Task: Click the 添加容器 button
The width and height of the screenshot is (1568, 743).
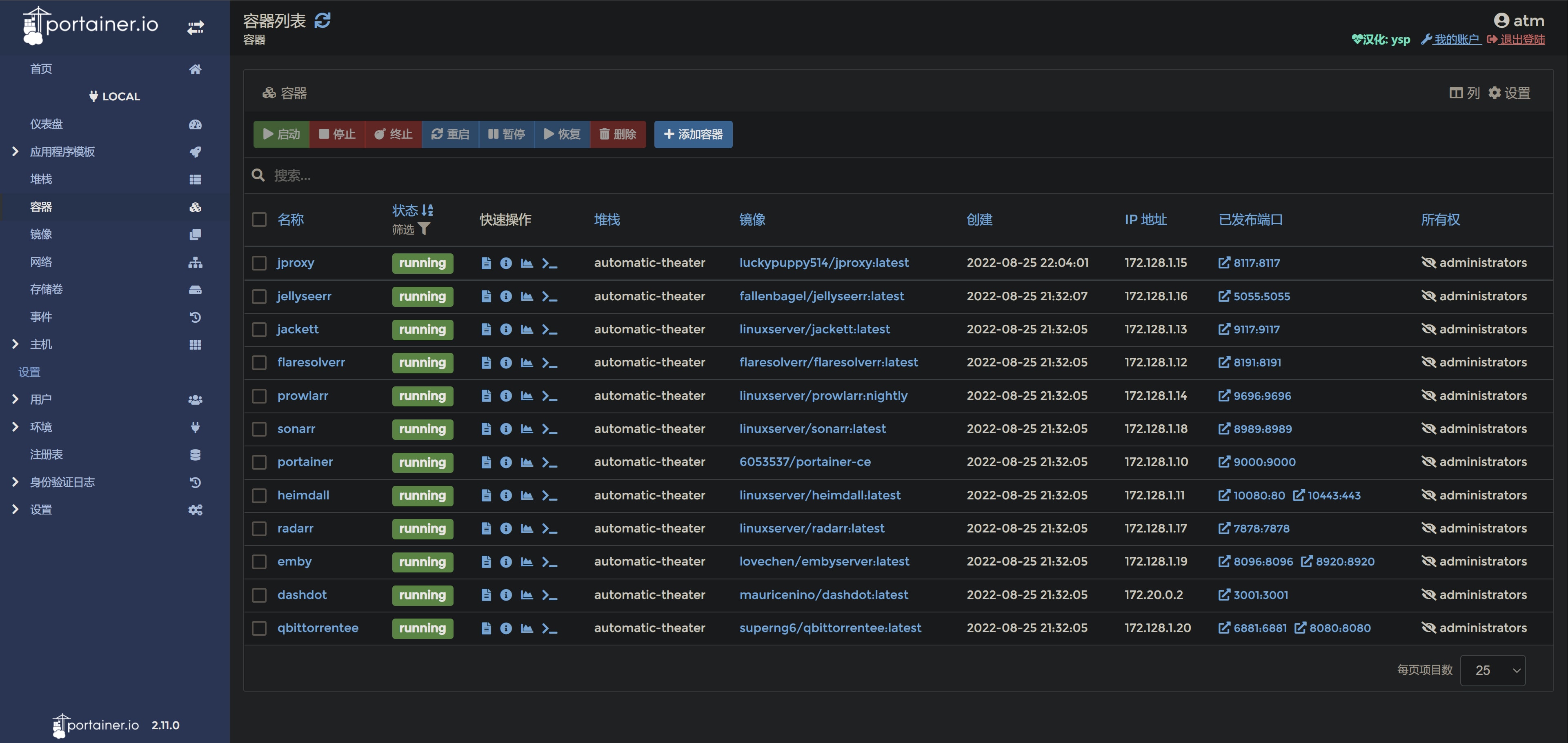Action: [x=693, y=134]
